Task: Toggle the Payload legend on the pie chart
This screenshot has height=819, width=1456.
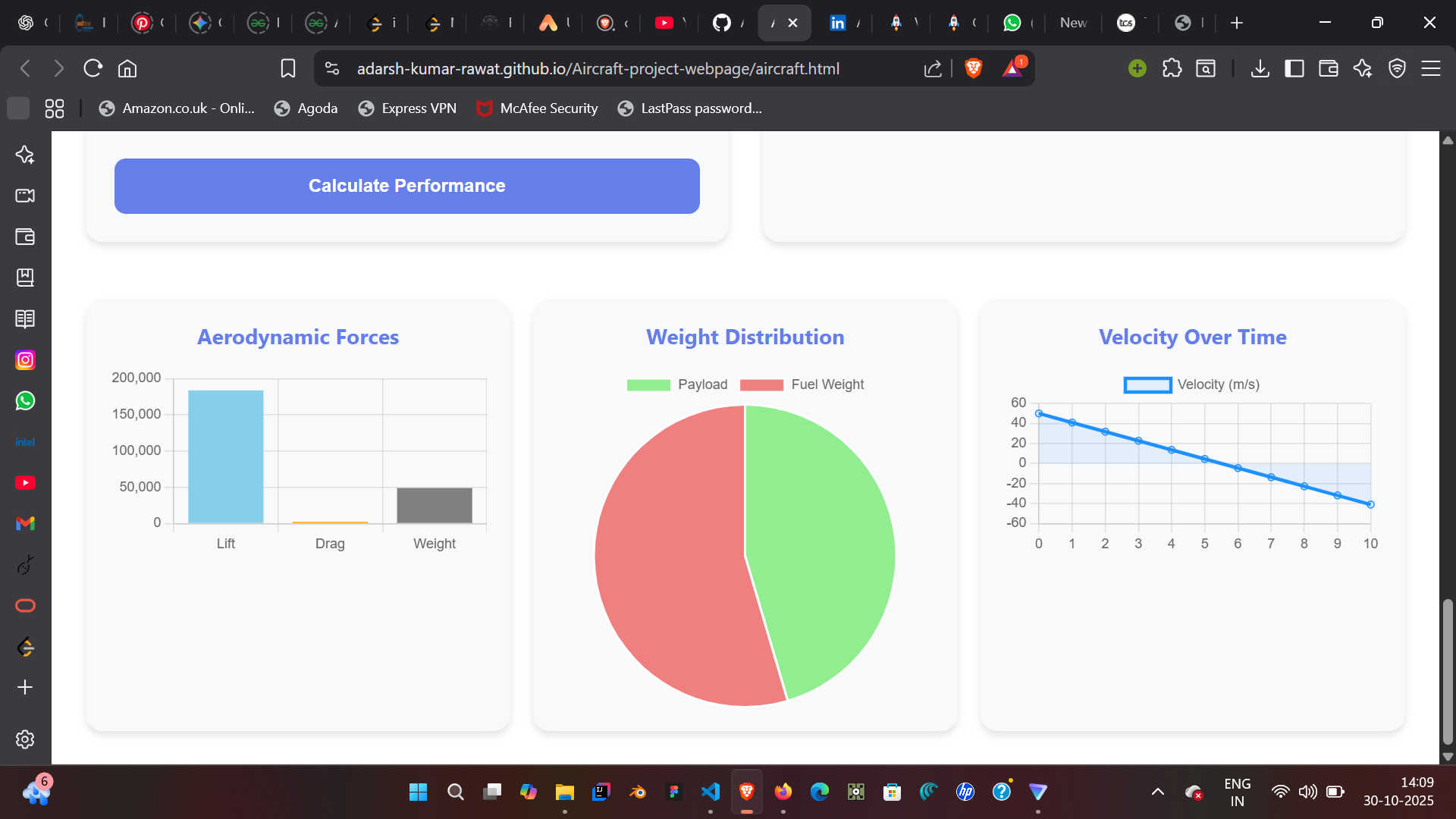Action: click(677, 384)
